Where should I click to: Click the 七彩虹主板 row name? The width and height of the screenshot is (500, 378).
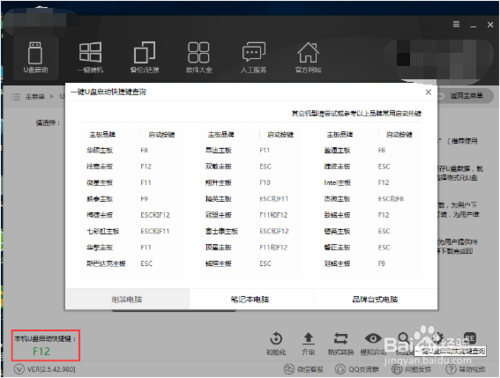click(x=103, y=231)
